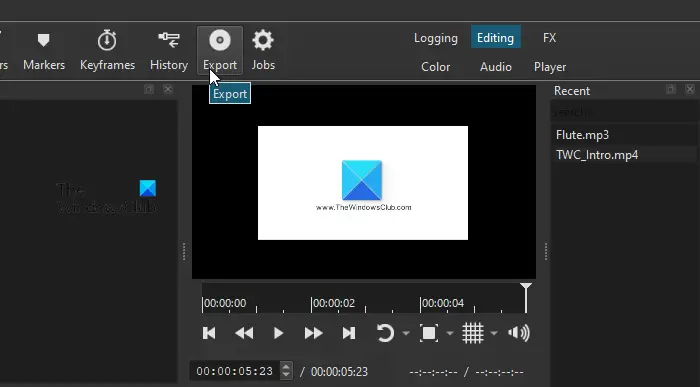Undock the left panel
This screenshot has width=700, height=387.
coord(149,89)
